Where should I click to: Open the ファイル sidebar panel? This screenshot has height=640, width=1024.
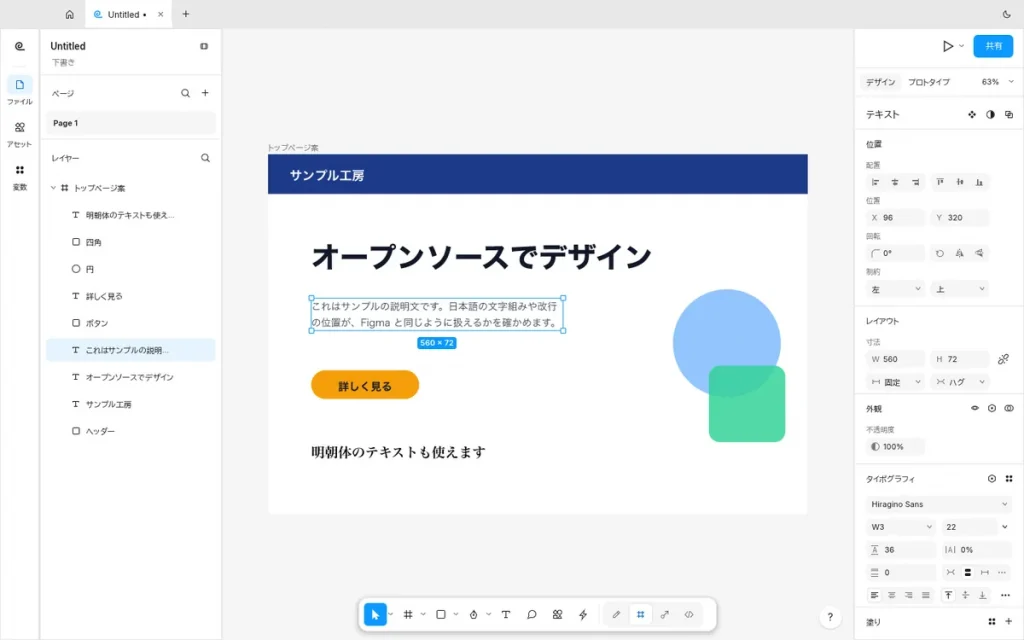click(x=20, y=91)
